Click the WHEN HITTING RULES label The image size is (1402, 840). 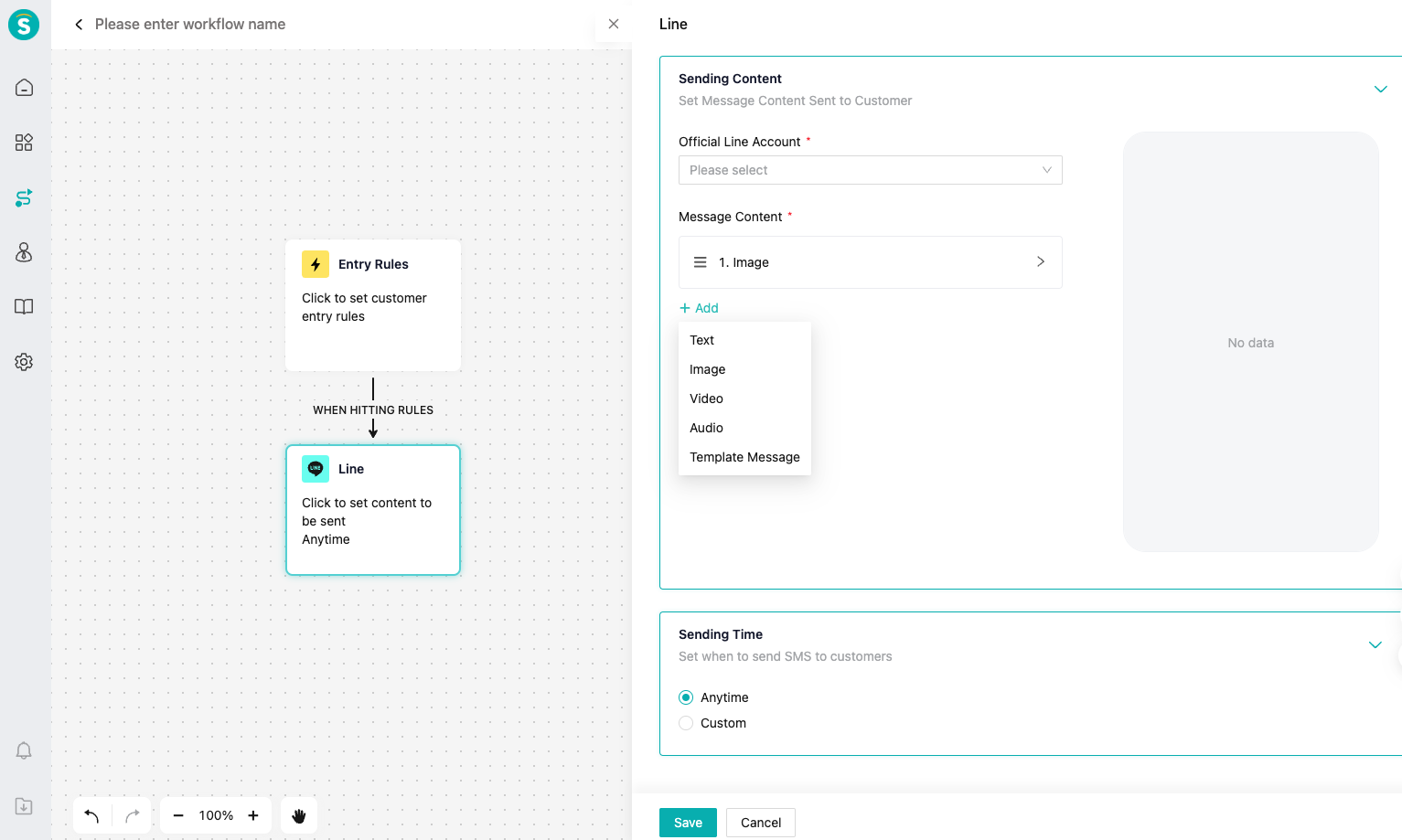point(373,410)
